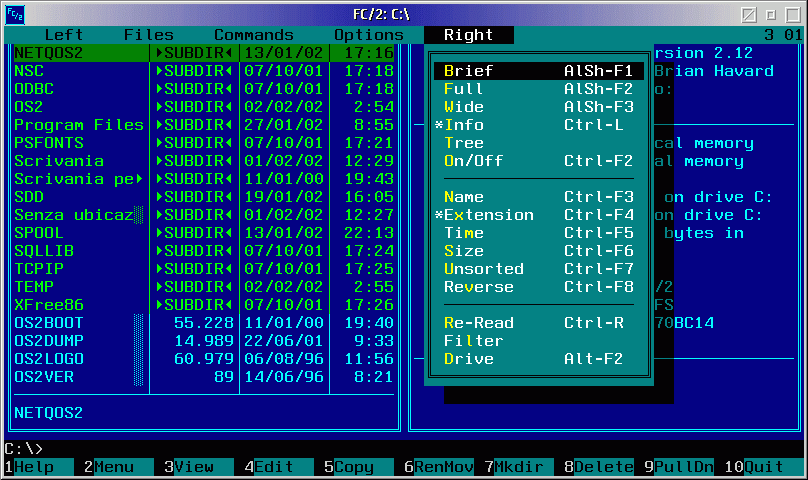The height and width of the screenshot is (480, 808).
Task: Select the NSC directory
Action: click(x=29, y=71)
